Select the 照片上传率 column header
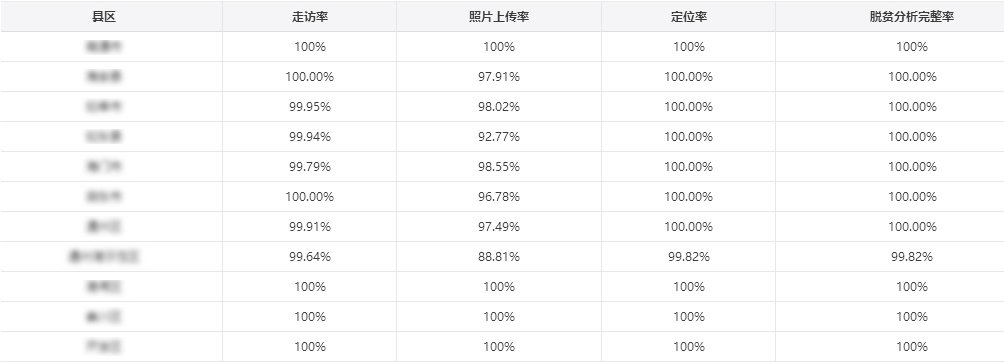The image size is (1004, 362). [x=499, y=17]
